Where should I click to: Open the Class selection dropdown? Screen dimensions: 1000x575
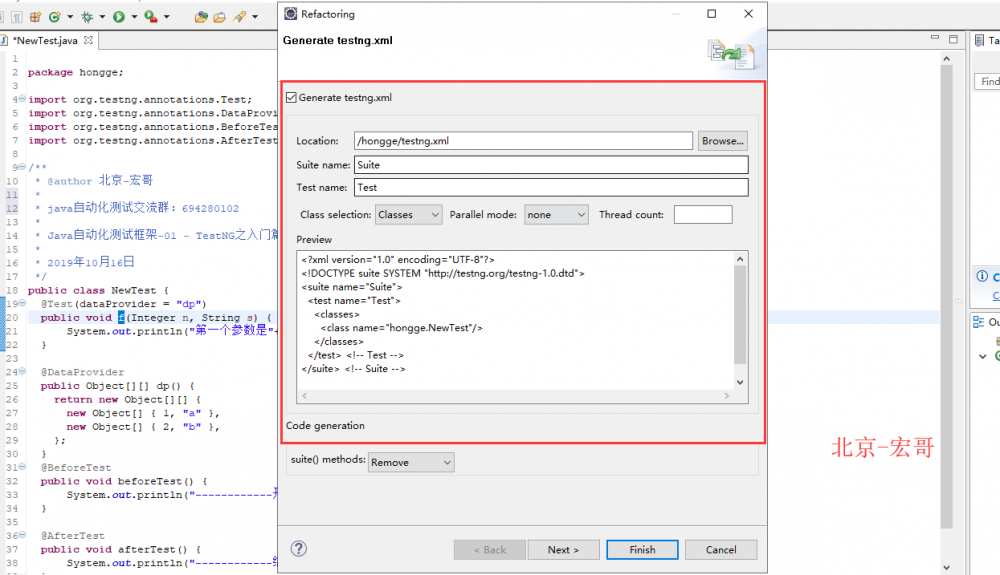[409, 215]
